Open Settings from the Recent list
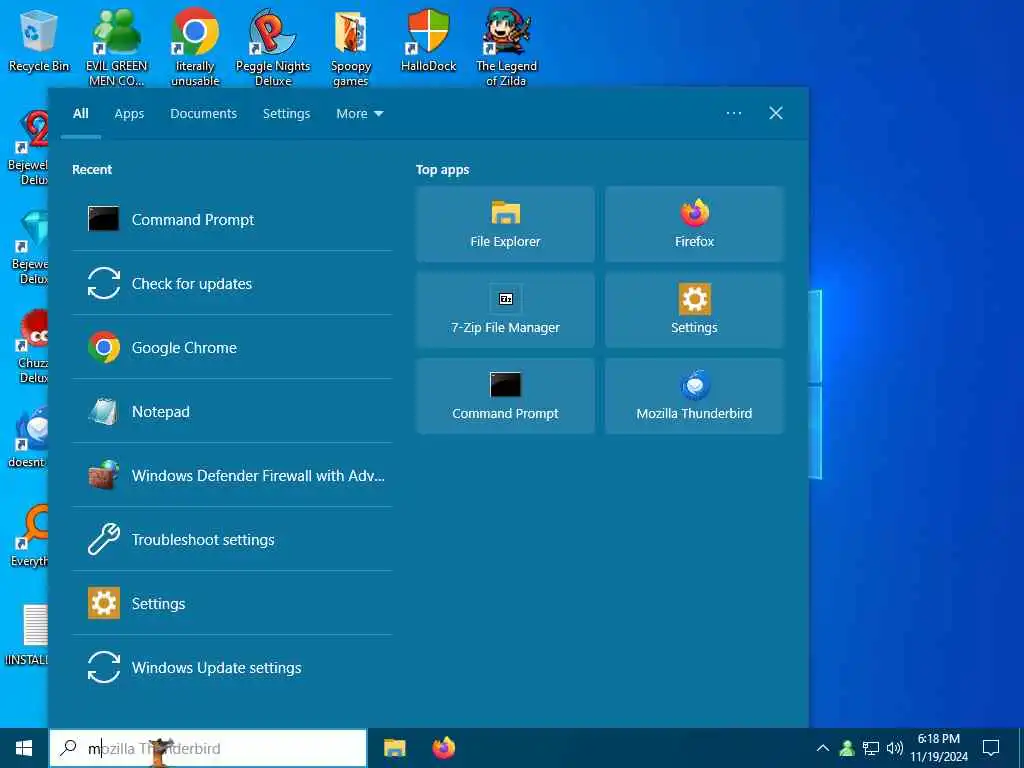The width and height of the screenshot is (1024, 768). [x=232, y=603]
